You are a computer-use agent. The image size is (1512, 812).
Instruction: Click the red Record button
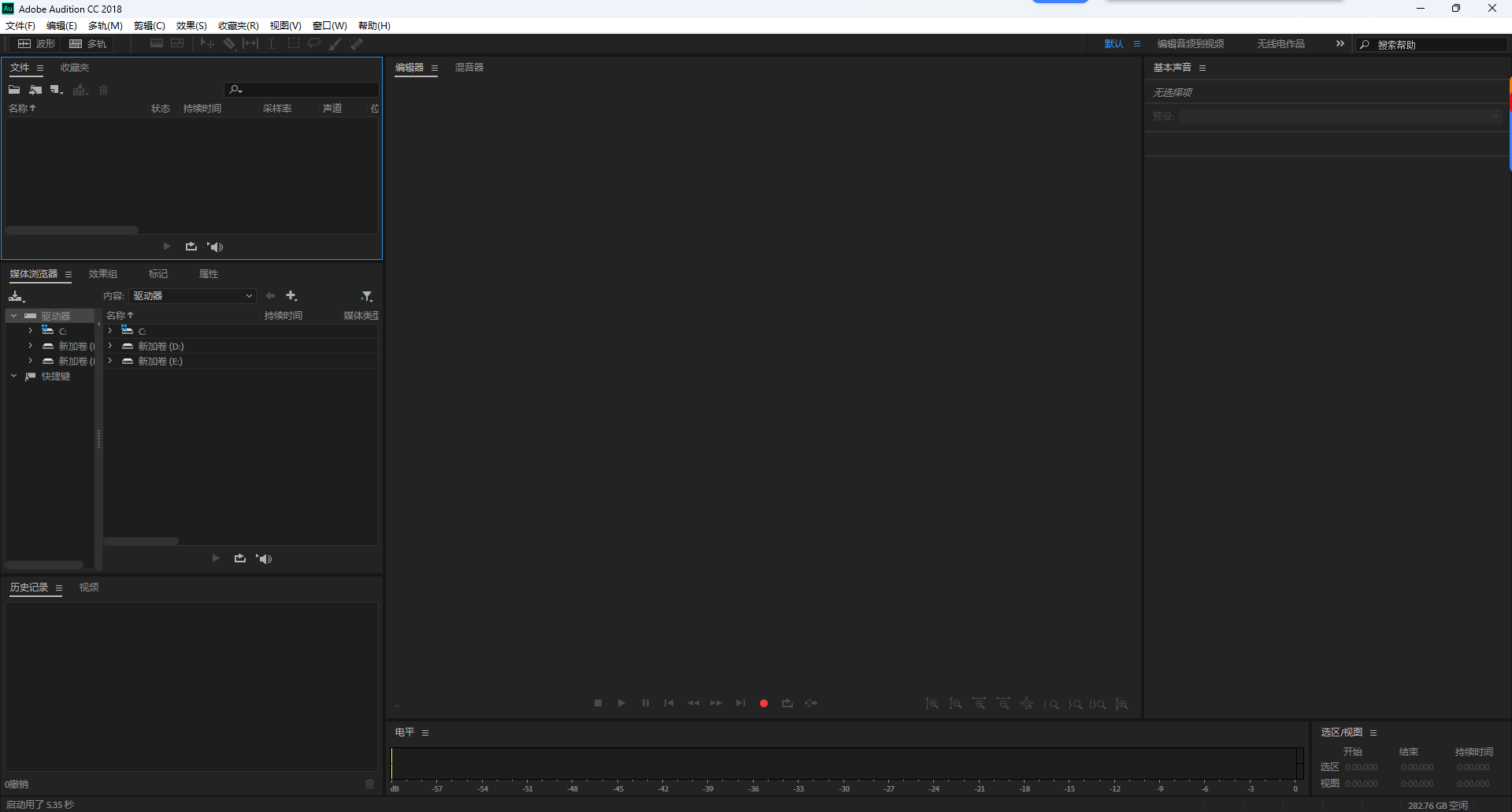point(763,703)
